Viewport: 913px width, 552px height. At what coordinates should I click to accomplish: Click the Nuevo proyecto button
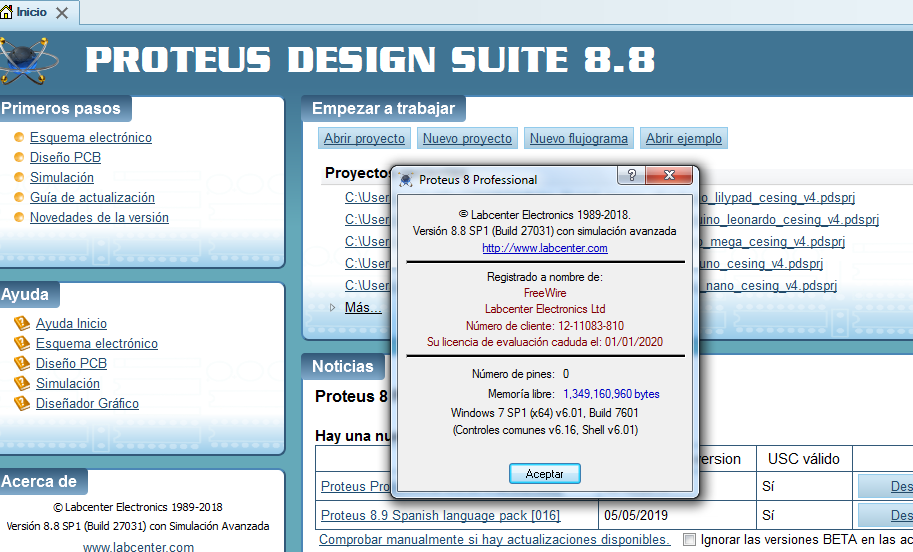click(467, 139)
